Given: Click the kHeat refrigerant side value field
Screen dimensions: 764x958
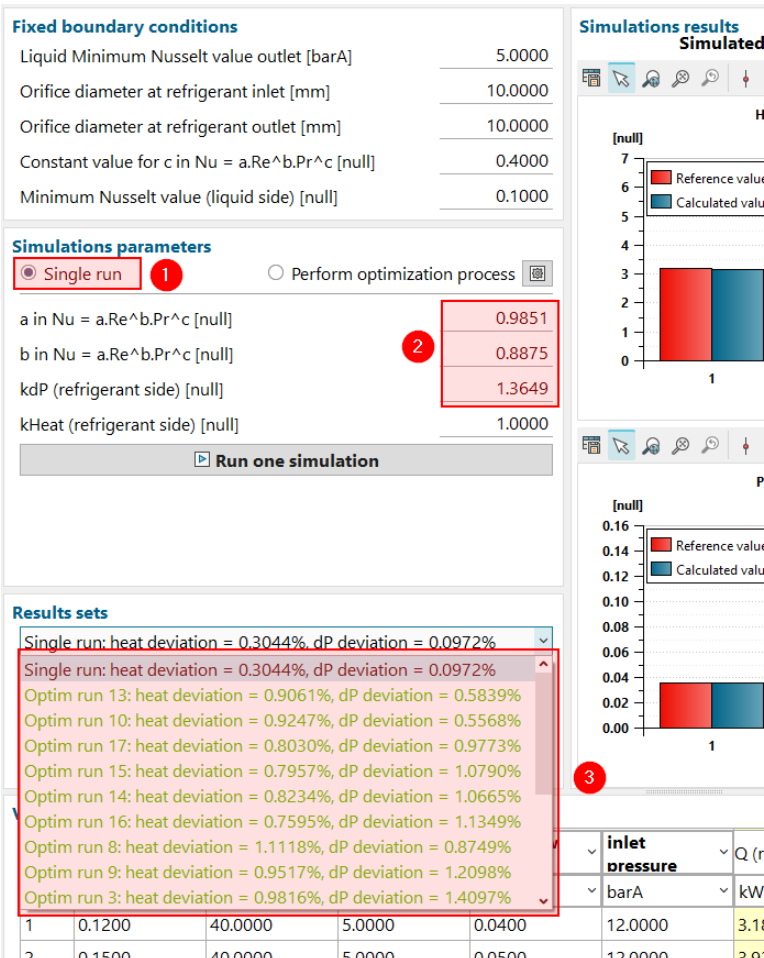Looking at the screenshot, I should pos(497,424).
